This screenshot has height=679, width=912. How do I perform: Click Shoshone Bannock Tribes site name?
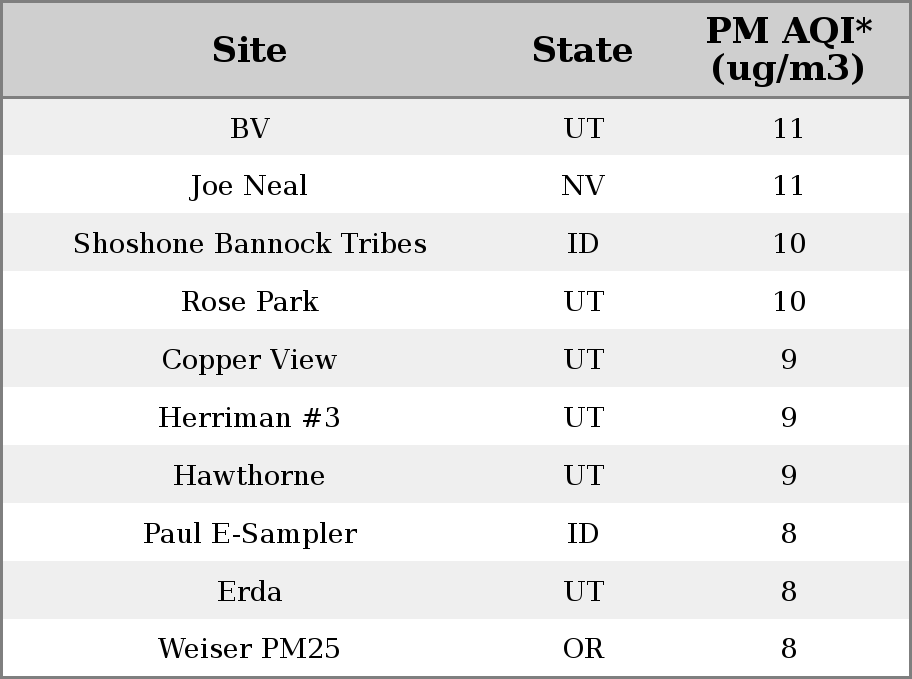click(250, 243)
